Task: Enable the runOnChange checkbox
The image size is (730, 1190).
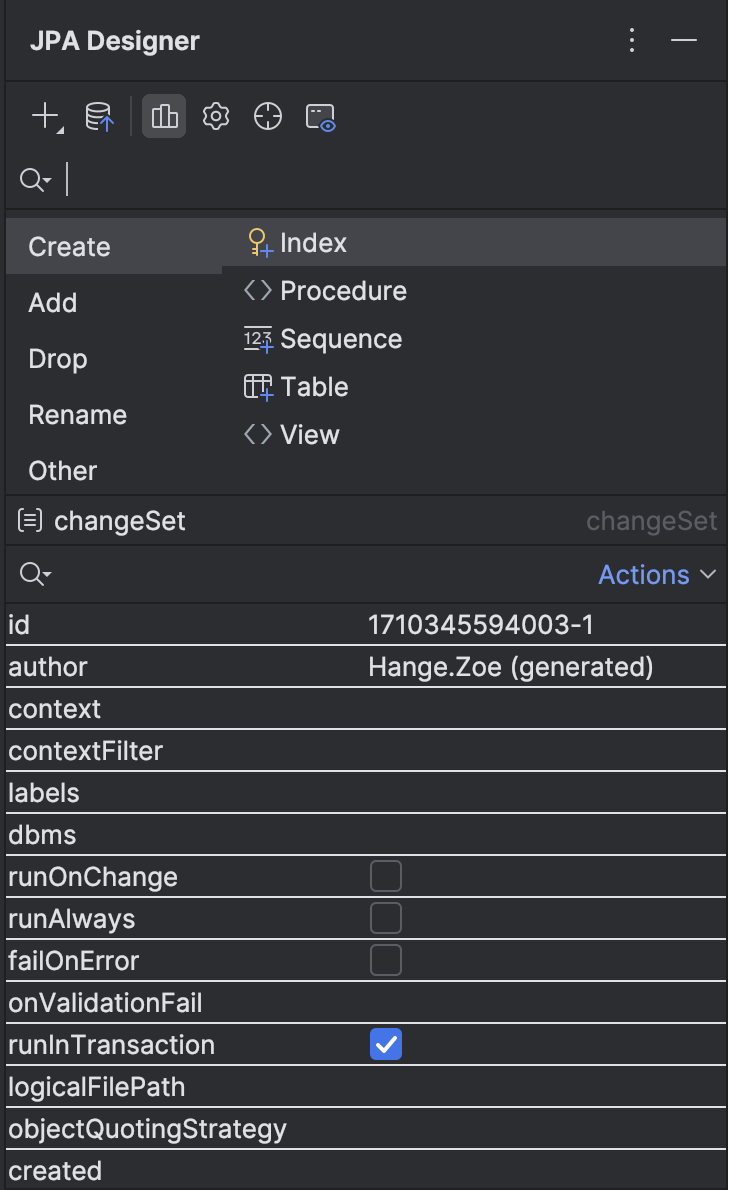Action: coord(385,876)
